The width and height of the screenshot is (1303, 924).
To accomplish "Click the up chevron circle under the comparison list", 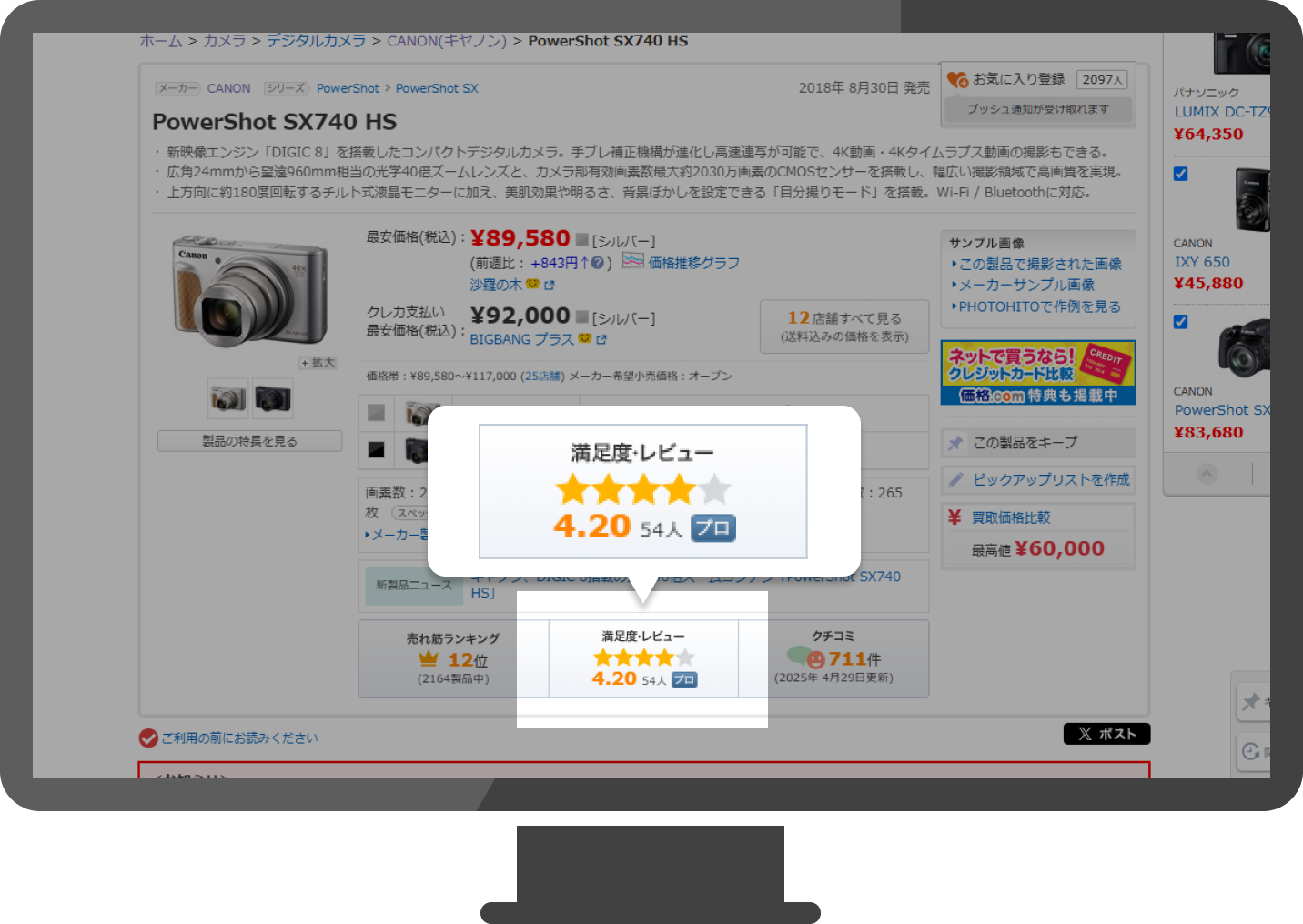I will [1207, 473].
